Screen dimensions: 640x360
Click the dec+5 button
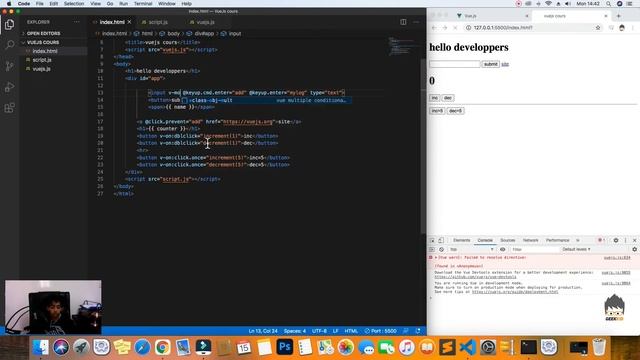[x=455, y=111]
